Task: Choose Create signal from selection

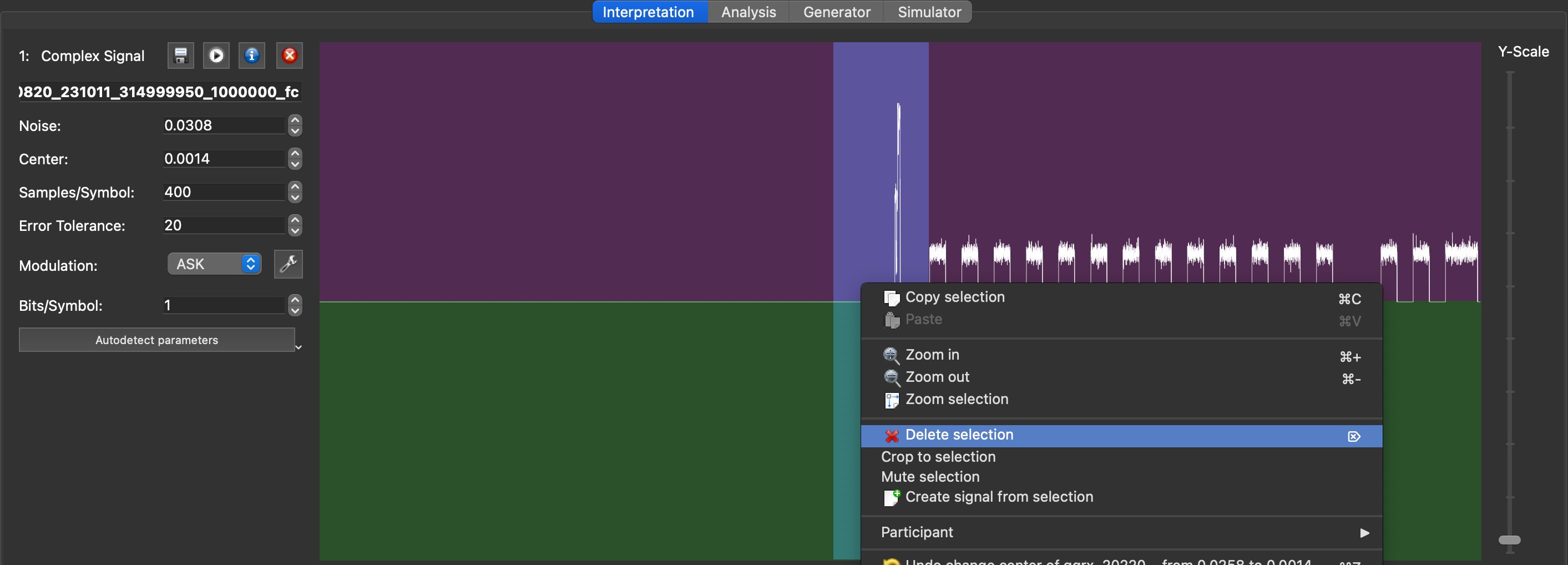Action: (x=1121, y=497)
